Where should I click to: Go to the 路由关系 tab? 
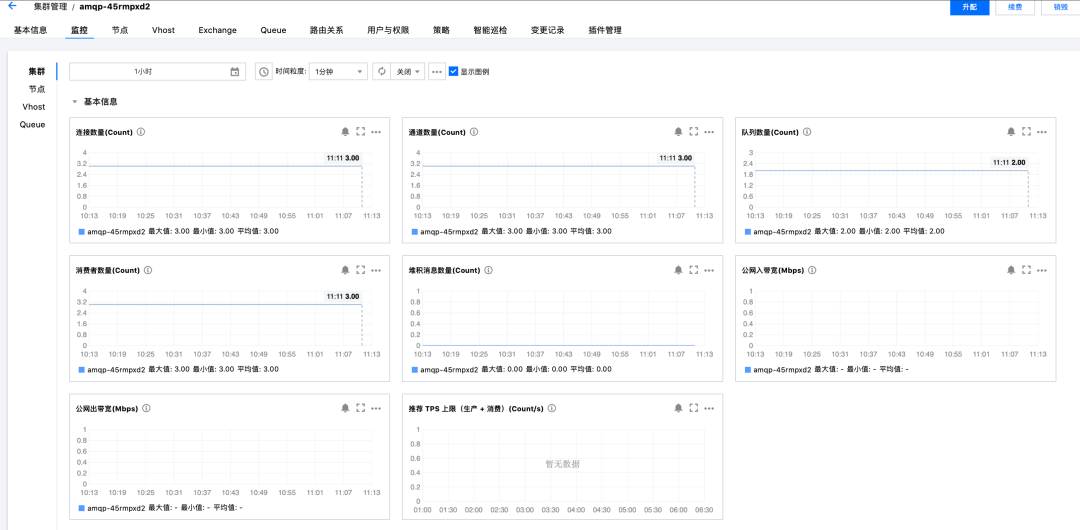pos(326,30)
